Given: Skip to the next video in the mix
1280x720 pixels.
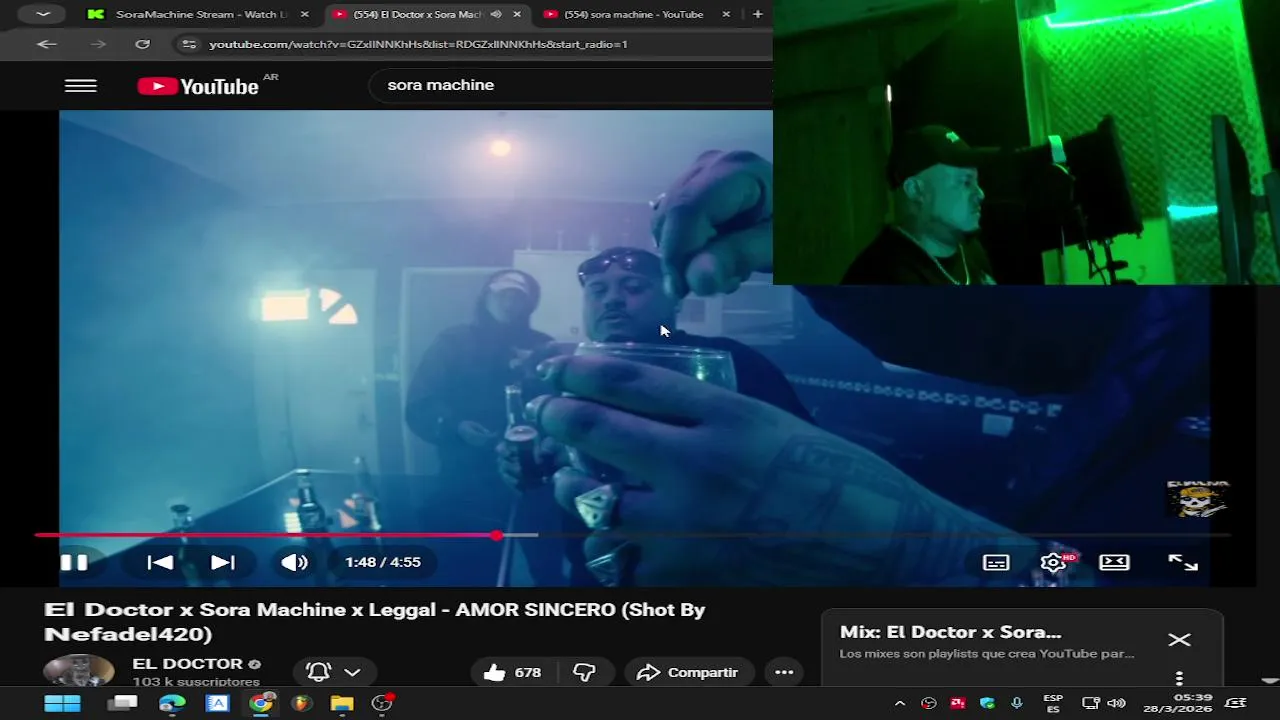Looking at the screenshot, I should [x=223, y=562].
